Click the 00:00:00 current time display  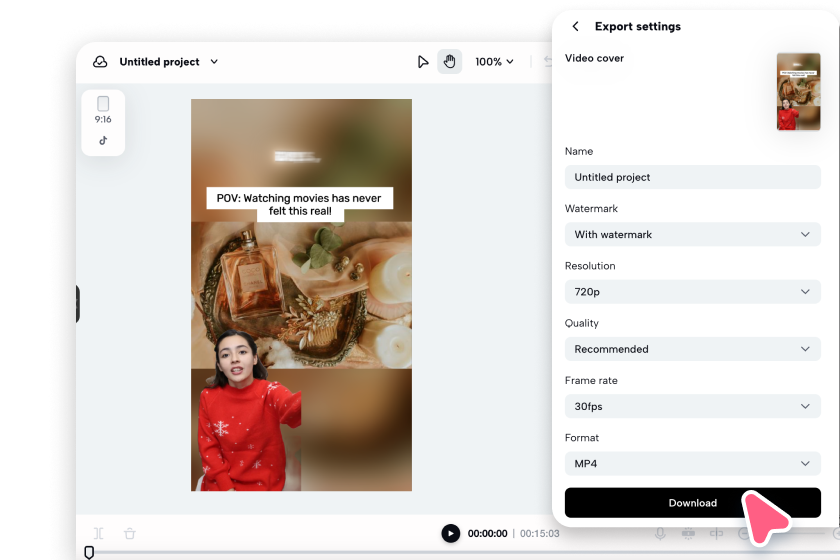tap(488, 534)
